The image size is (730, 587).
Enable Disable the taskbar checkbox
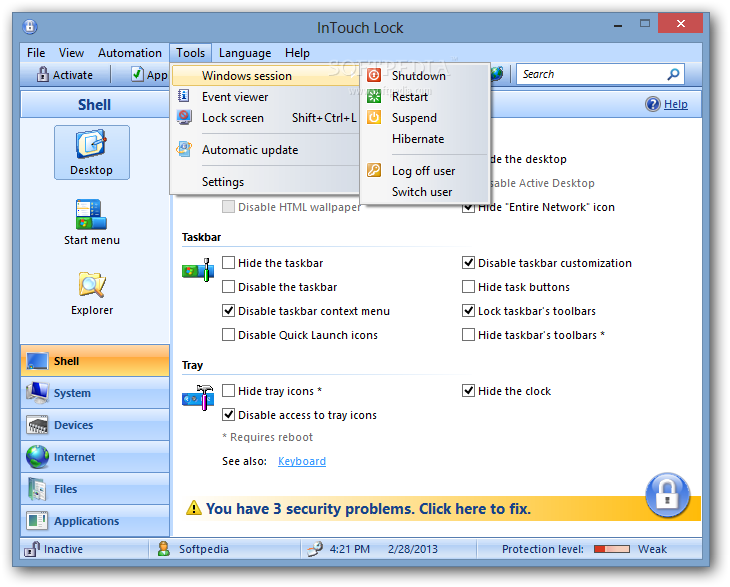coord(228,287)
